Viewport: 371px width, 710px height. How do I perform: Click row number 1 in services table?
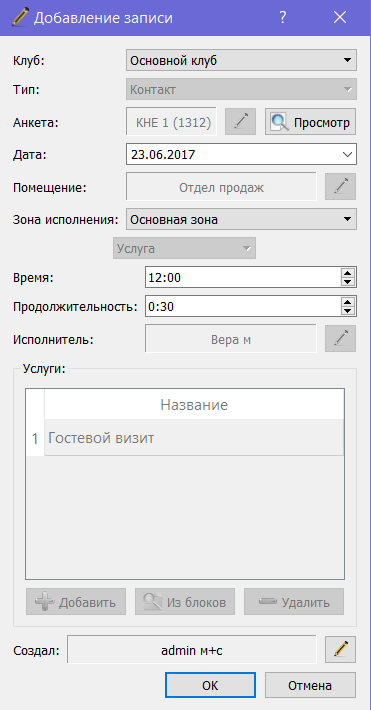point(35,438)
